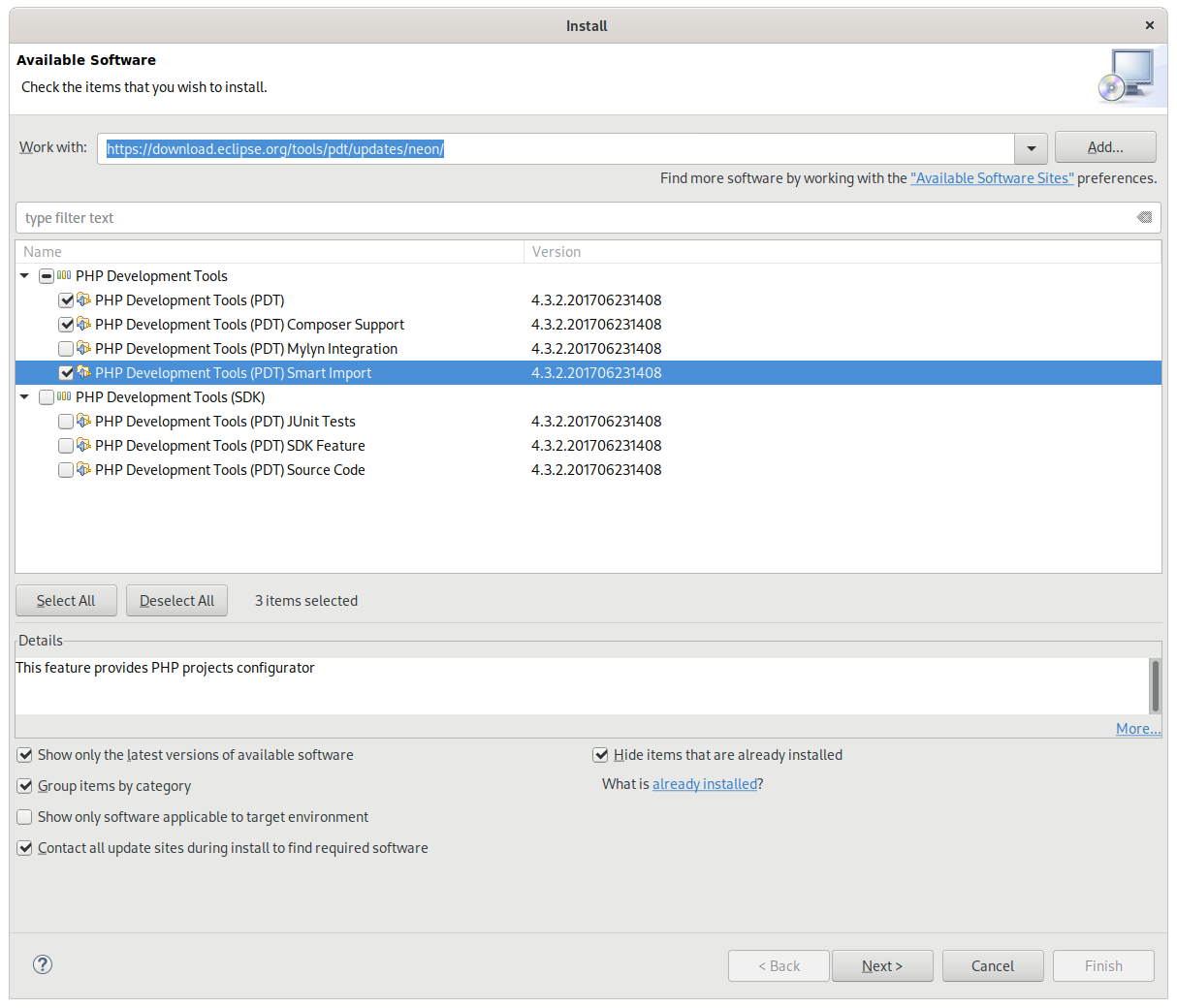Screen dimensions: 1177x1008
Task: Click the plugin icon beside PHP Development Tools (PDT)
Action: (x=81, y=299)
